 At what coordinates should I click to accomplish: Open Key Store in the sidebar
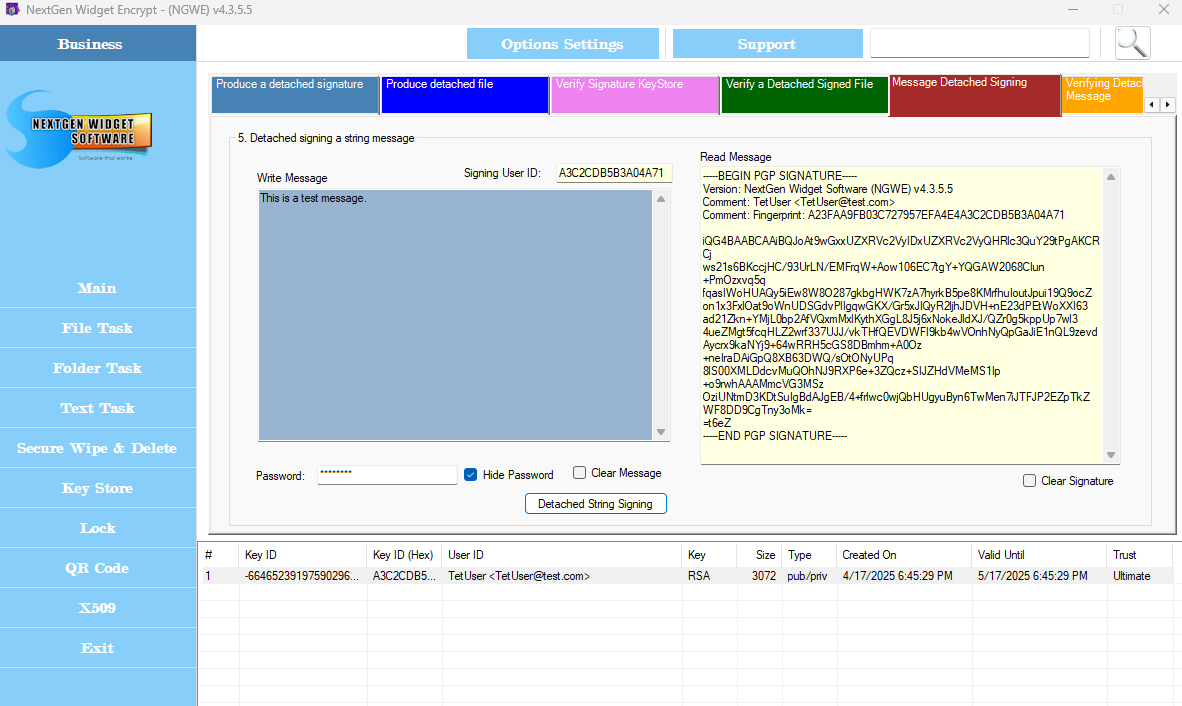click(98, 487)
